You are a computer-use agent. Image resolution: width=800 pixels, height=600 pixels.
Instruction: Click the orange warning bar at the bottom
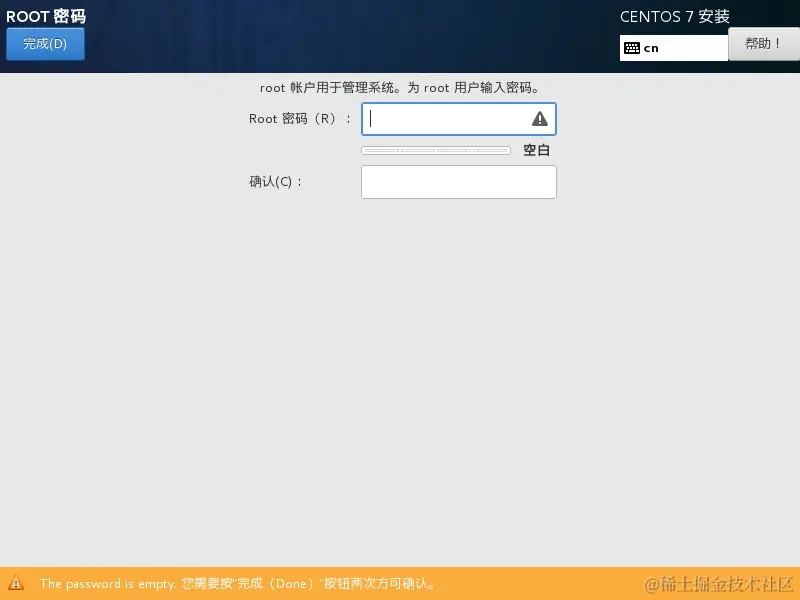pos(400,584)
